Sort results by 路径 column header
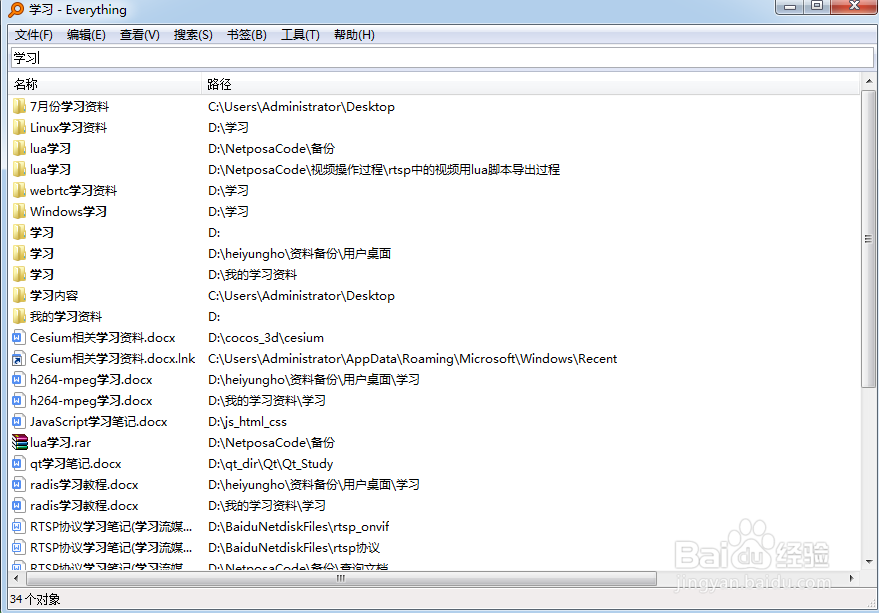Image resolution: width=879 pixels, height=613 pixels. click(530, 84)
